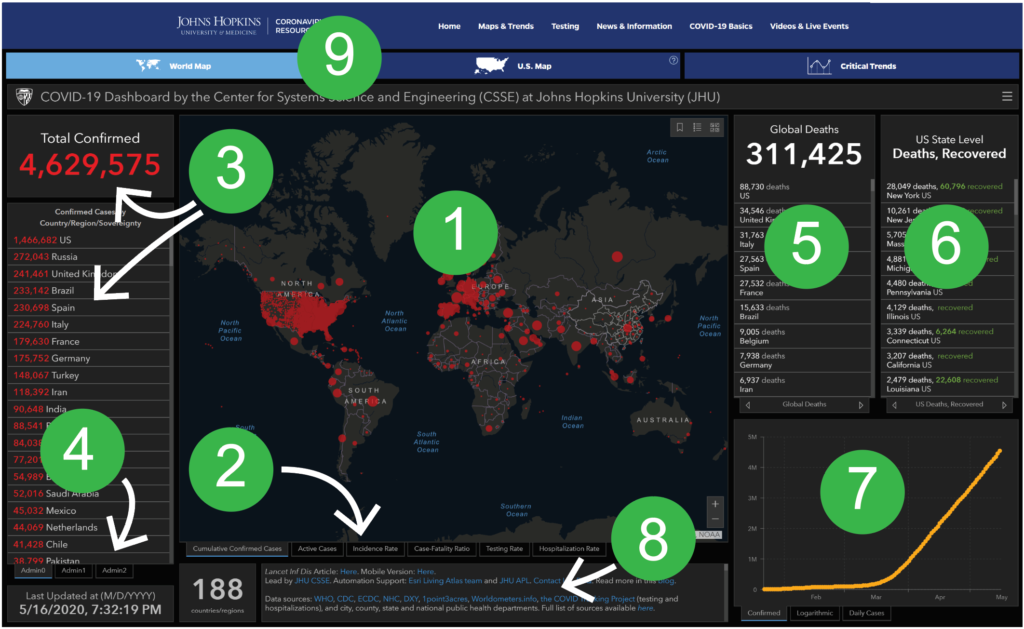Click the line chart icon beside Critical Trends
The width and height of the screenshot is (1024, 629).
[819, 66]
